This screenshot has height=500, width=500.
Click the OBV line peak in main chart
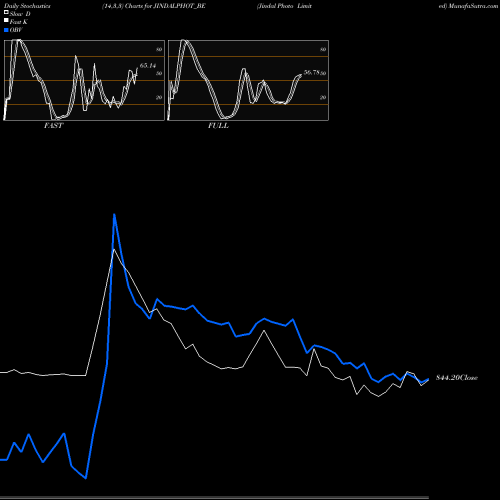(114, 215)
